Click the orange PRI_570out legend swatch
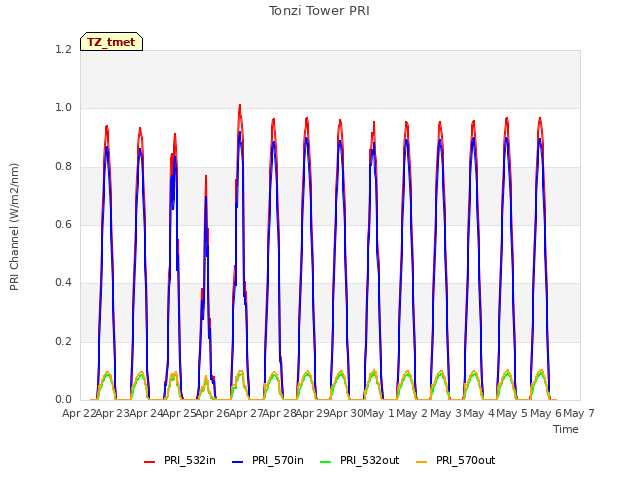 422,462
